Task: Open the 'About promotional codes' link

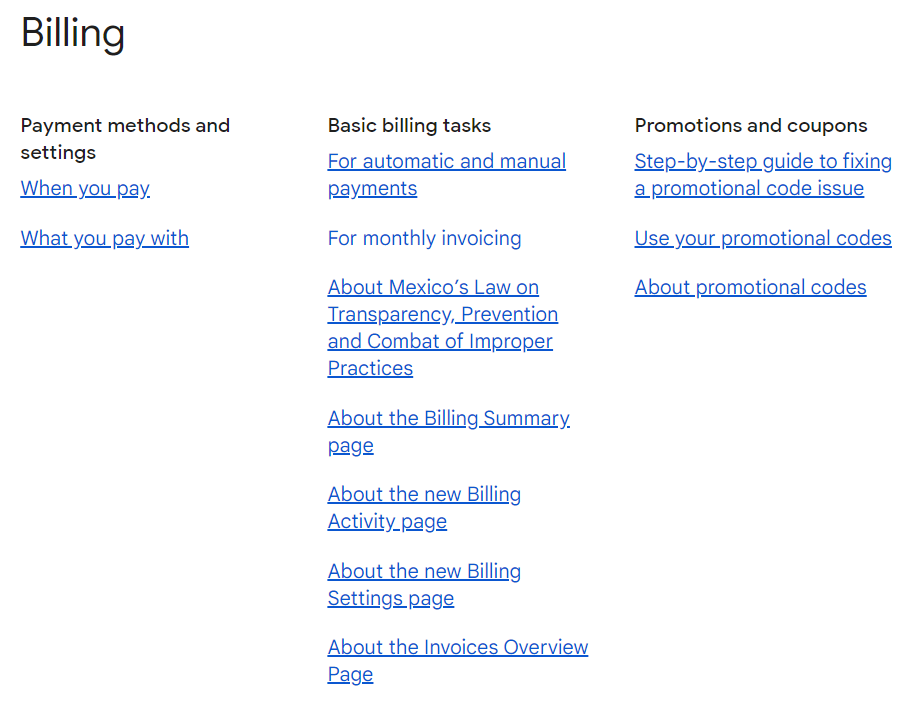Action: point(750,288)
